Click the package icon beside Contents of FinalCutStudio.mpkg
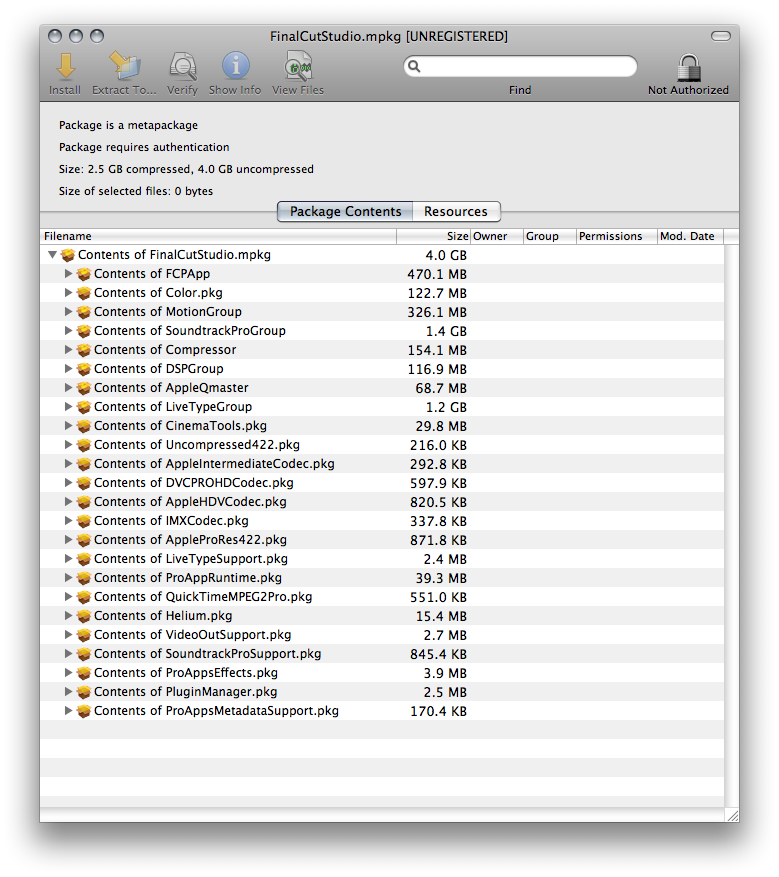 [68, 256]
